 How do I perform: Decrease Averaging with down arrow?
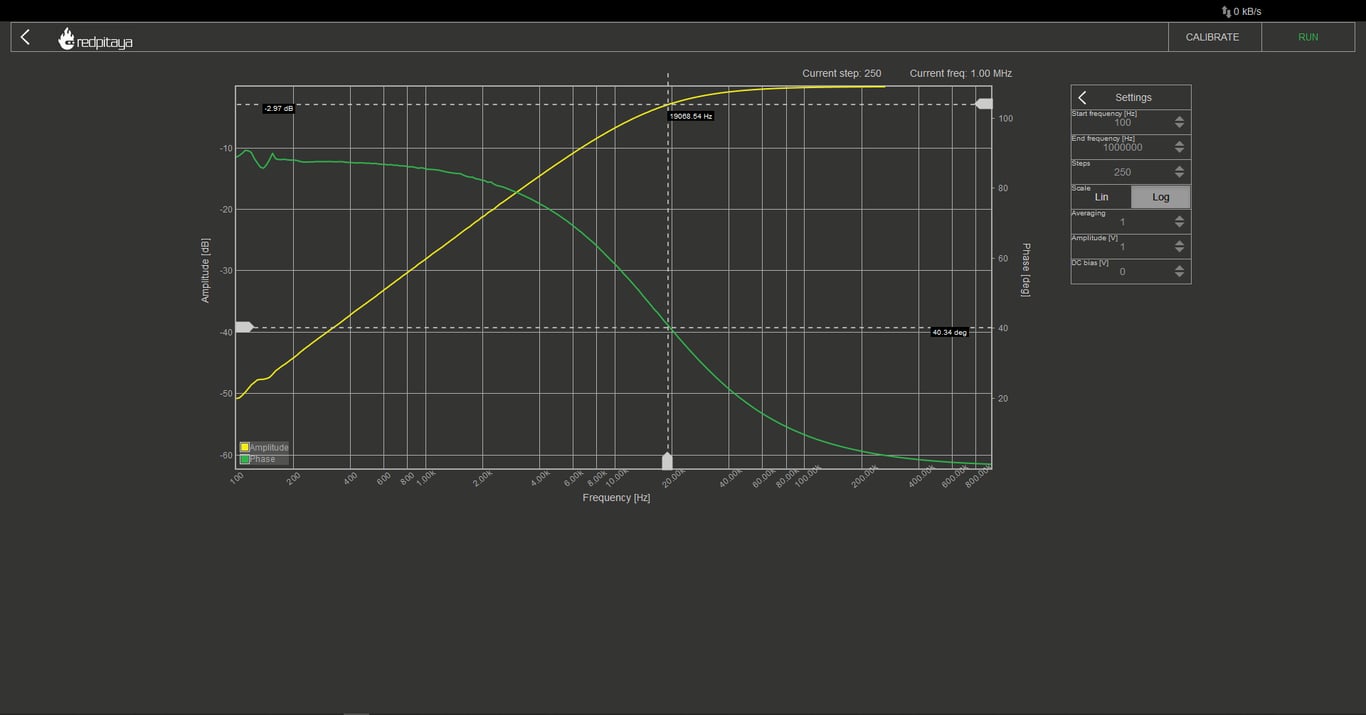point(1179,226)
